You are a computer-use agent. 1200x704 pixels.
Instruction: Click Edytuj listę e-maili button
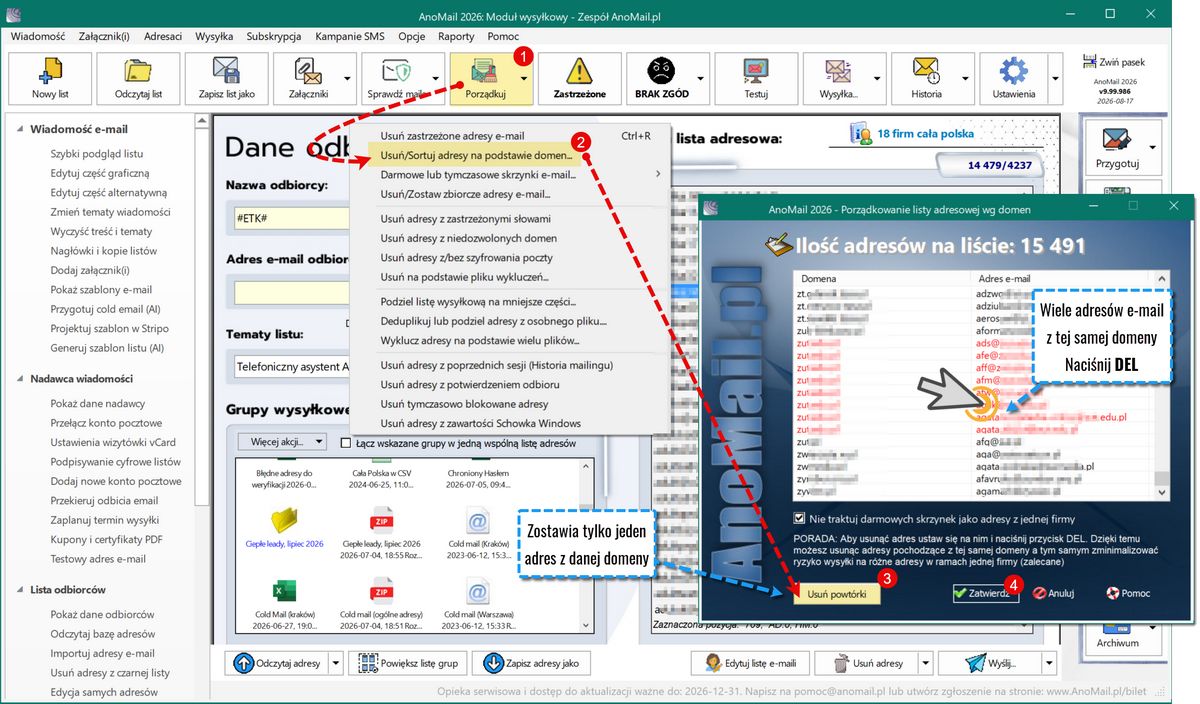tap(750, 663)
